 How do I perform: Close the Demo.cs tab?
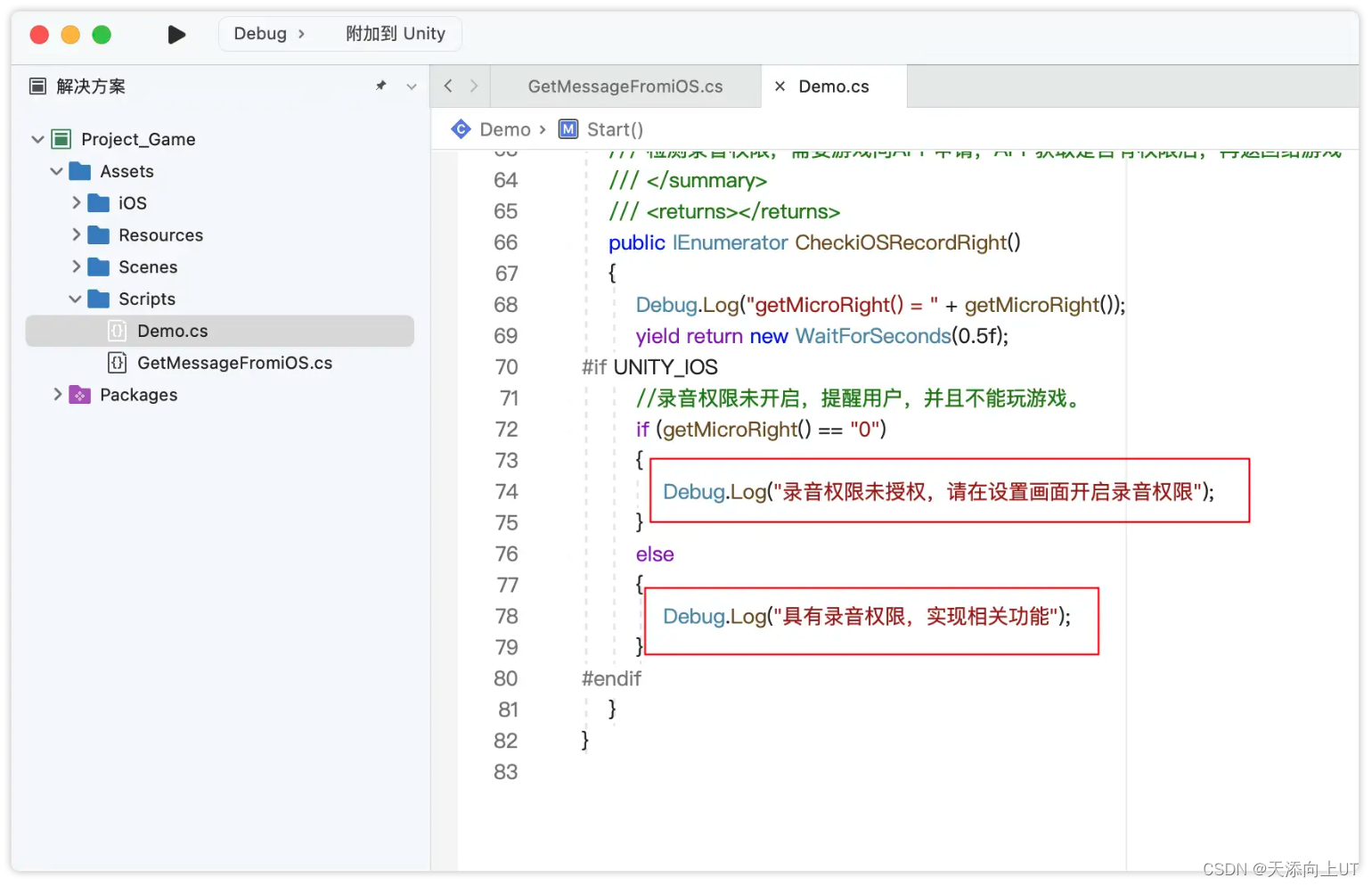[780, 86]
